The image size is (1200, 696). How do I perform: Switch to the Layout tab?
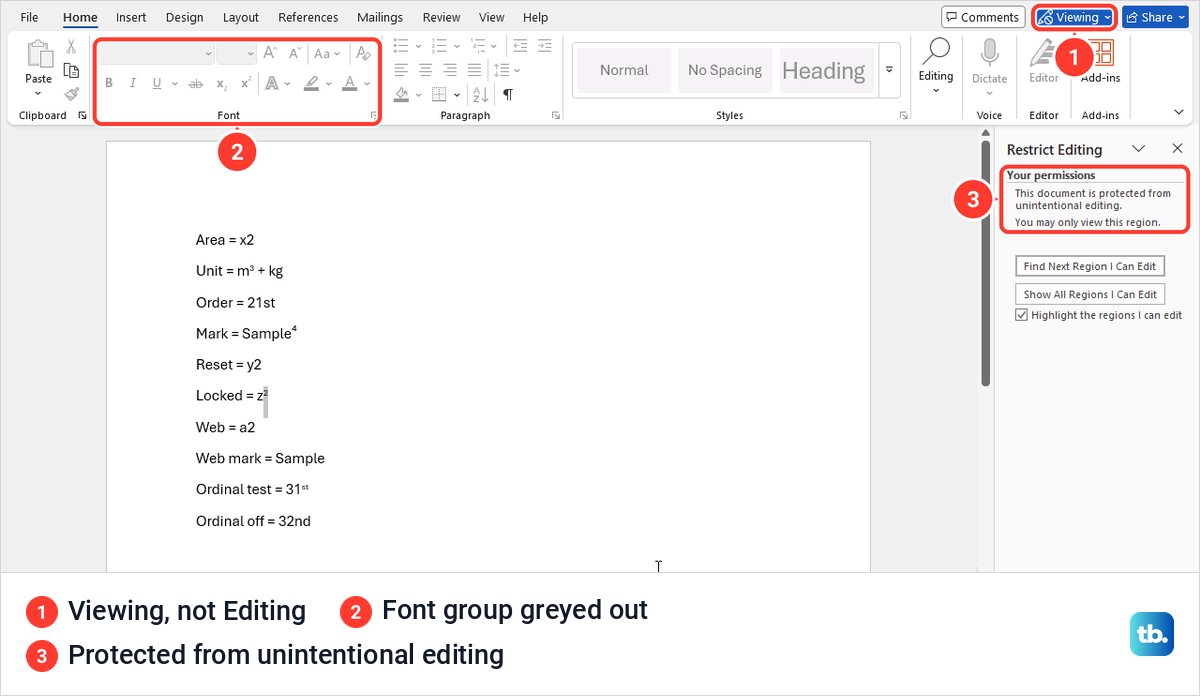tap(241, 17)
